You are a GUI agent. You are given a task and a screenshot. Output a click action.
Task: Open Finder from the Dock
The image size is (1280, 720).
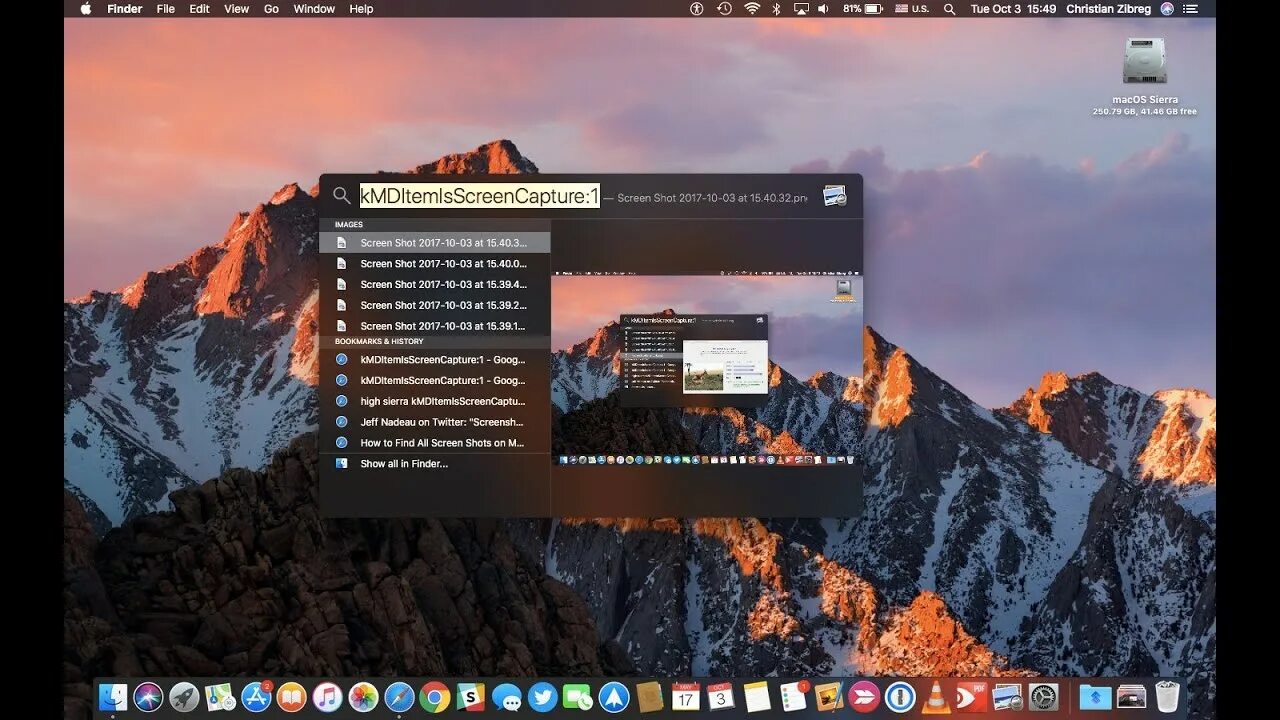pos(113,697)
